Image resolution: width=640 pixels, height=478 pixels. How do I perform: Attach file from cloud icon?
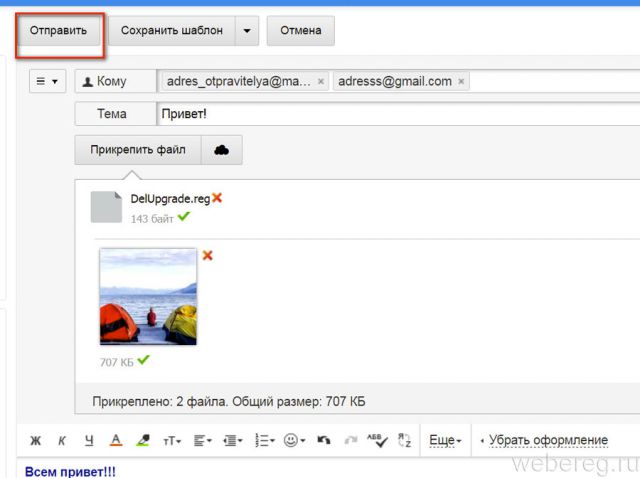click(x=222, y=150)
